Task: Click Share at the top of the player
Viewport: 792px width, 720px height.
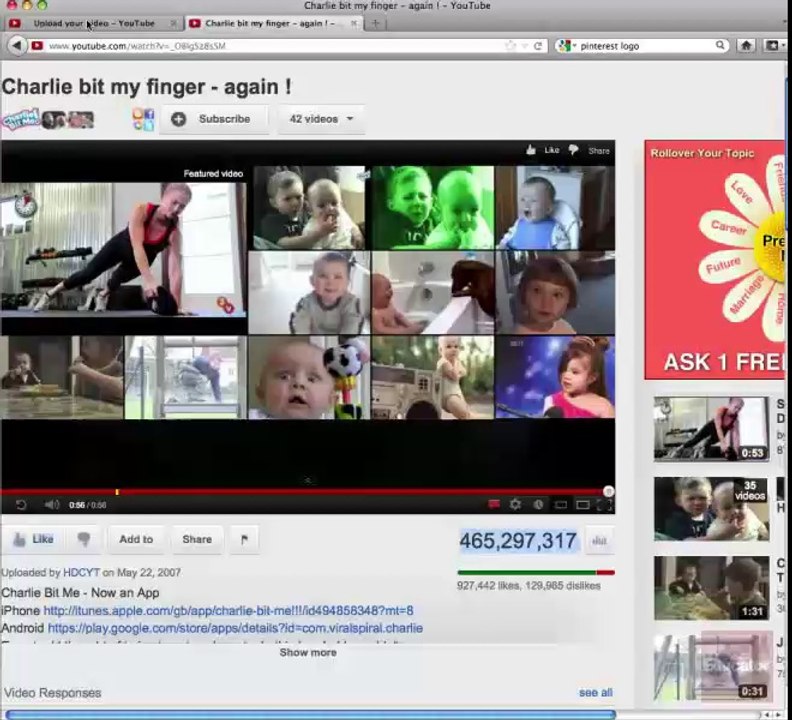Action: 599,151
